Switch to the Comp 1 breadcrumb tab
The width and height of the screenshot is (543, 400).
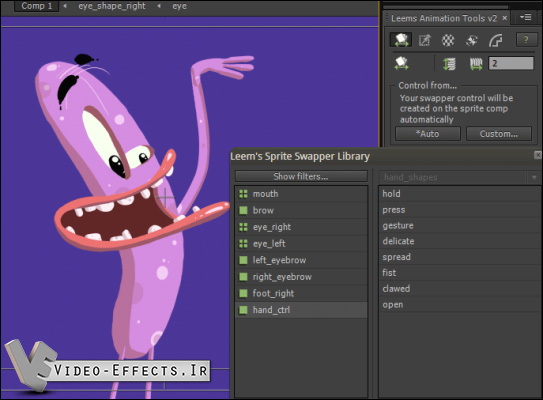click(36, 6)
